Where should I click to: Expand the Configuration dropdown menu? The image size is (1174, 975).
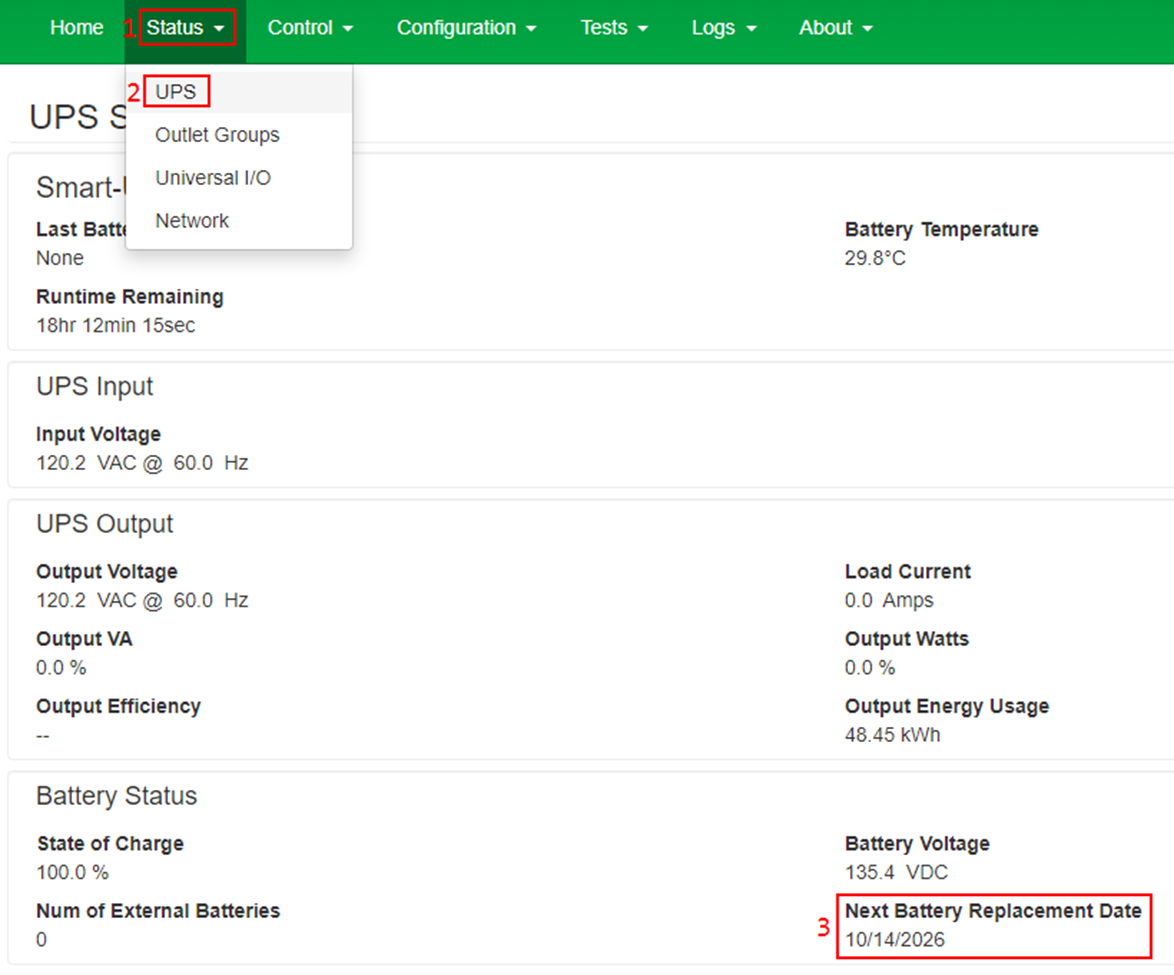(466, 28)
